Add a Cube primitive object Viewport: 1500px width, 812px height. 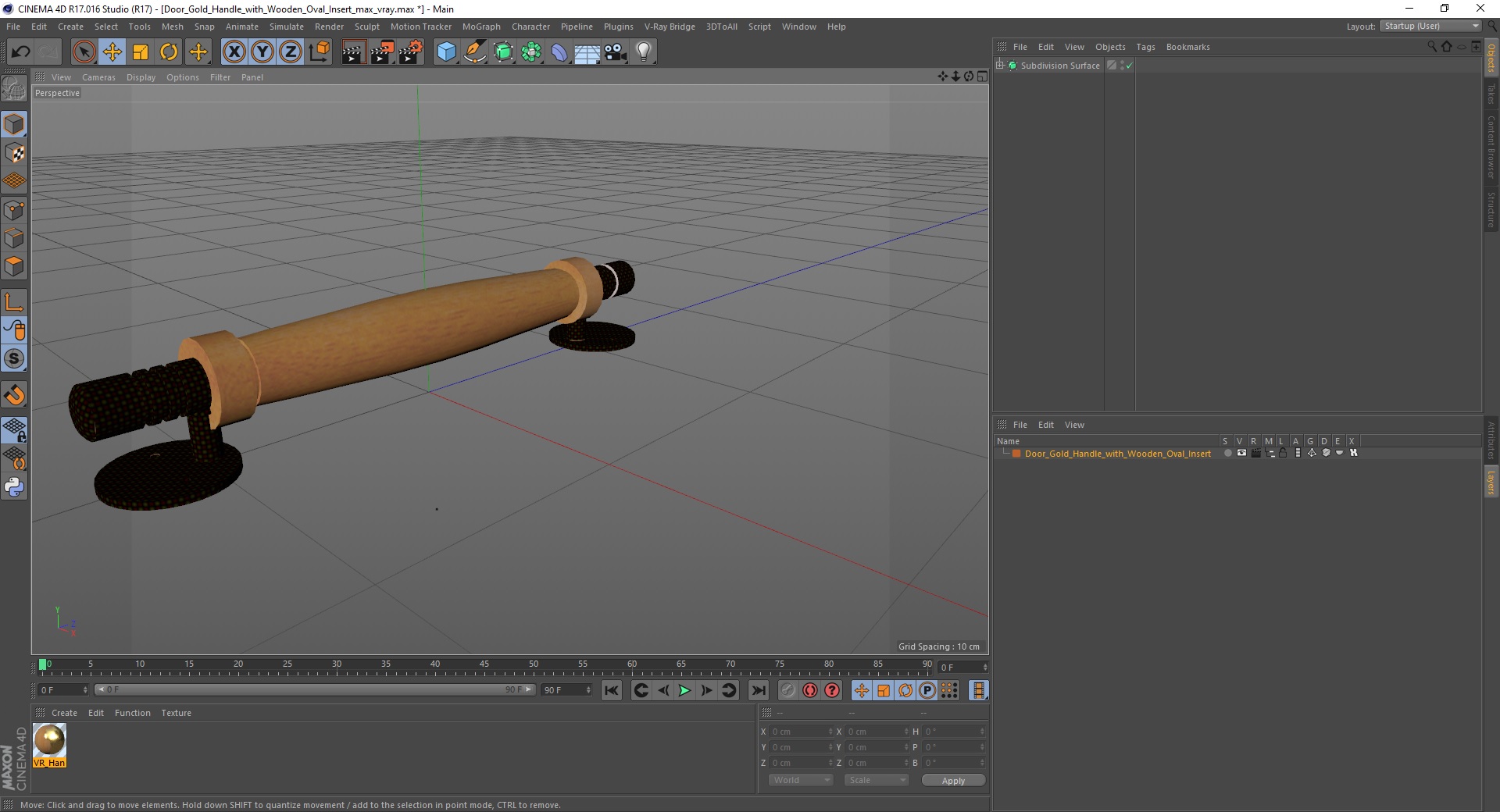pyautogui.click(x=446, y=52)
